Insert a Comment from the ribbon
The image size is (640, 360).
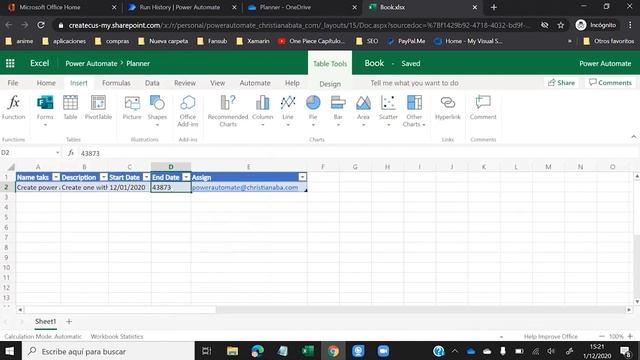coord(483,107)
